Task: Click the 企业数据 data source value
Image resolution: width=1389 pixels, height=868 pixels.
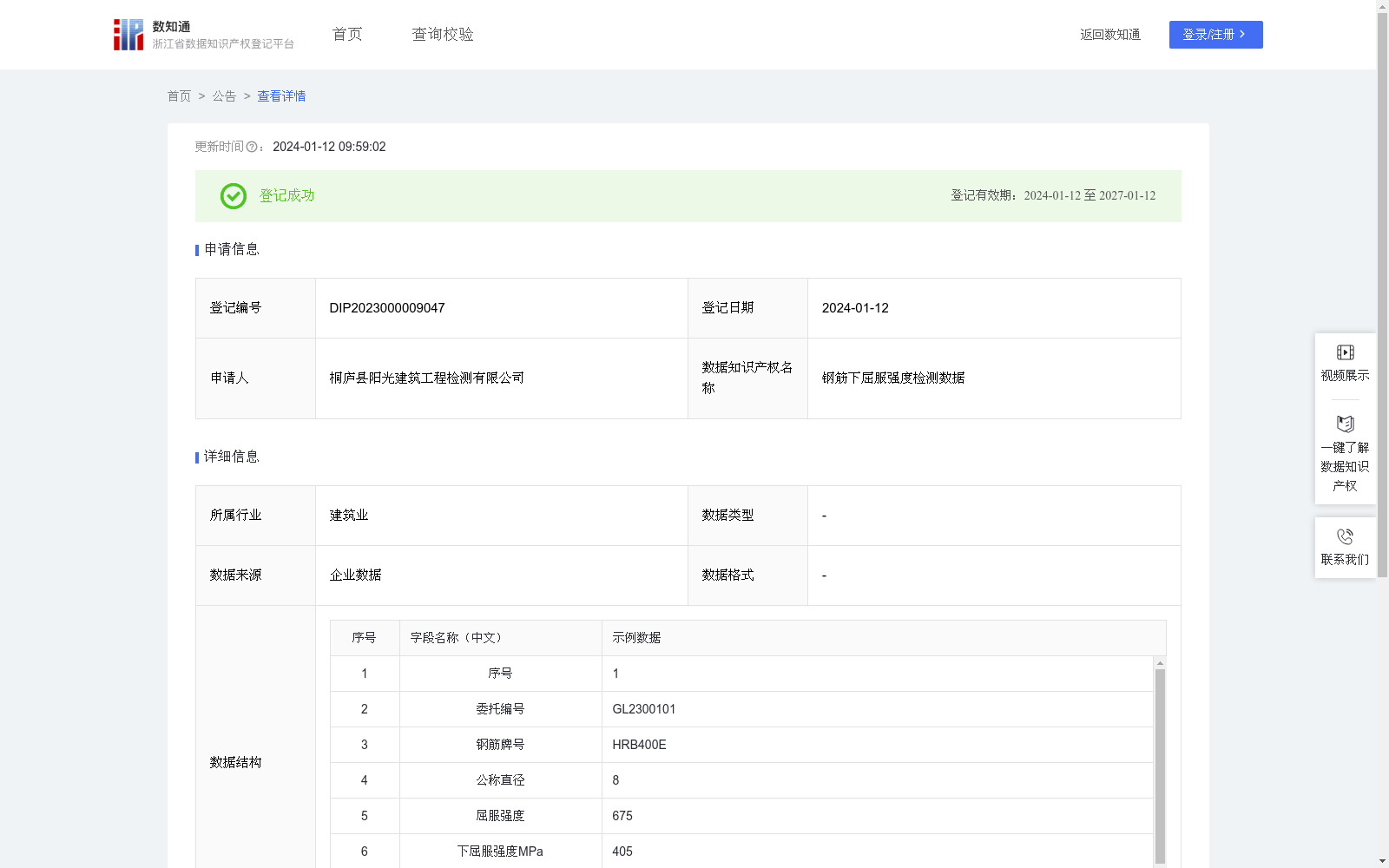Action: coord(356,575)
